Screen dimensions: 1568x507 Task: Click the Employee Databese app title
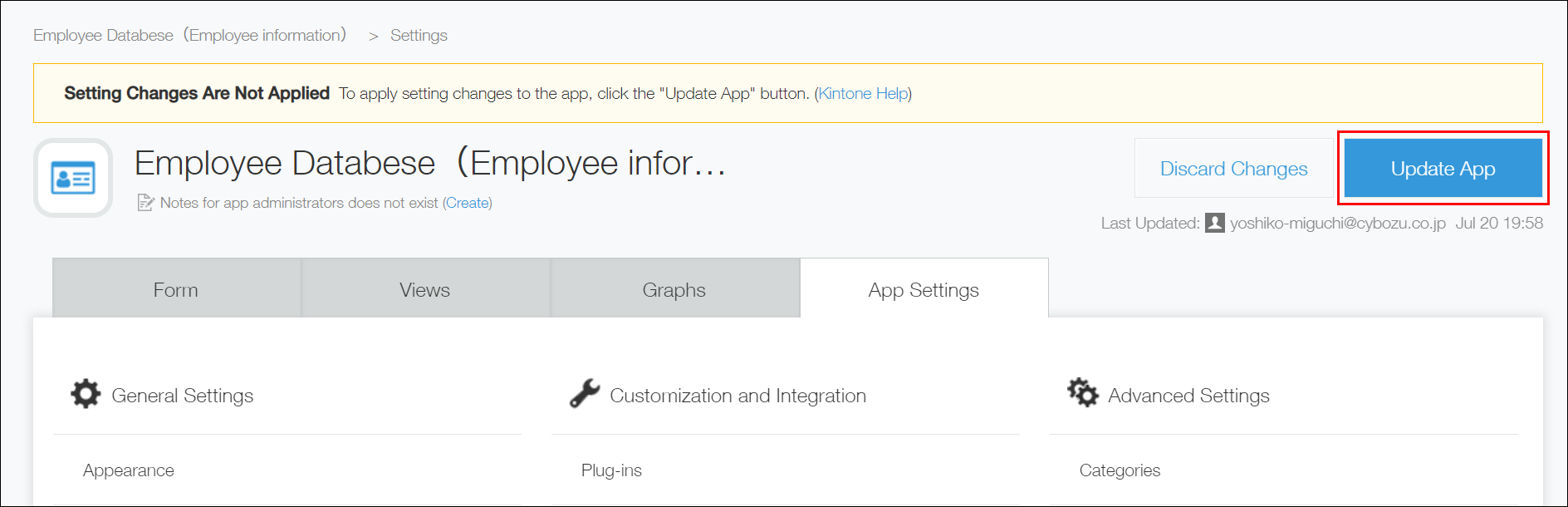point(429,163)
